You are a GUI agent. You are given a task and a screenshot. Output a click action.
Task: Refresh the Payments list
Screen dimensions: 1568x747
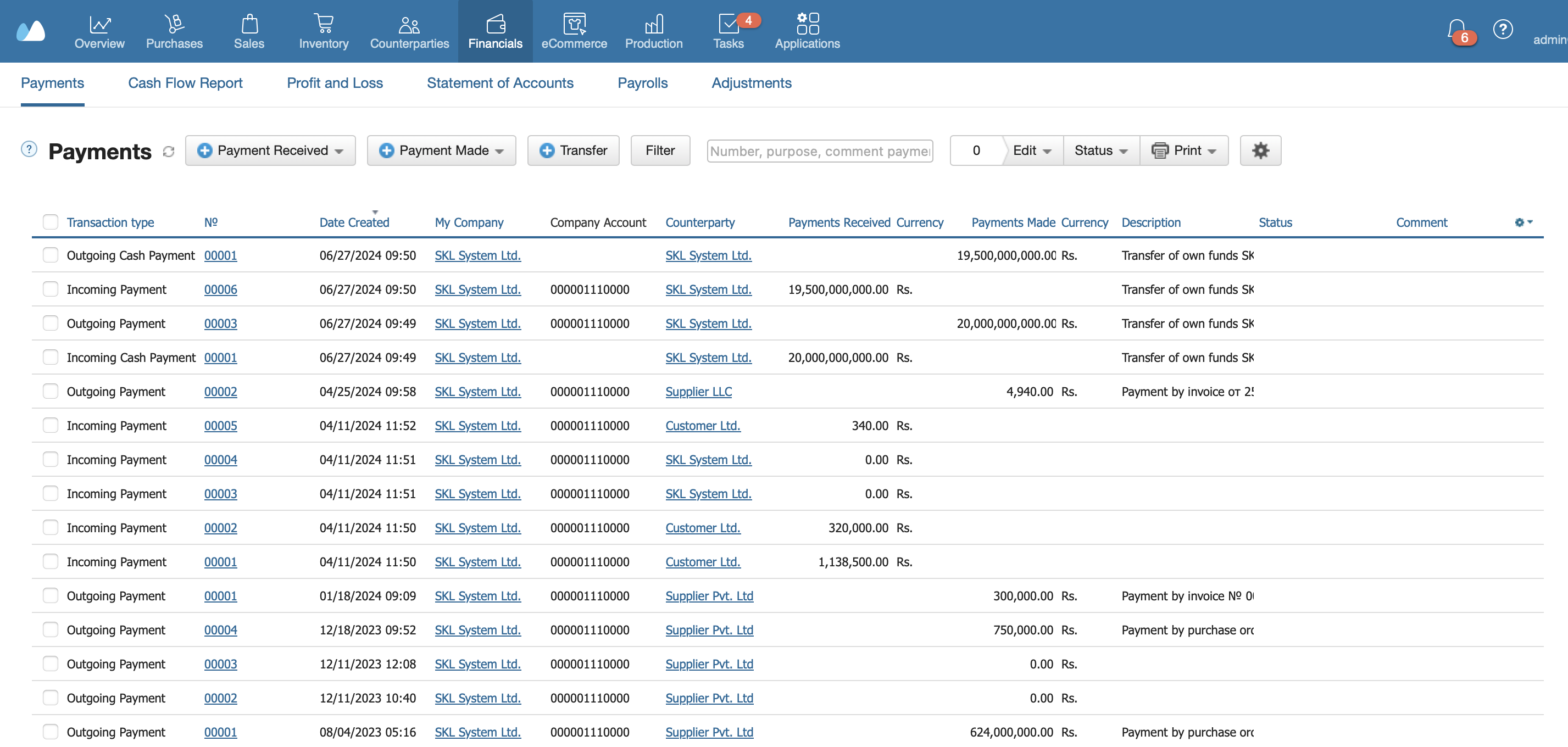point(169,152)
